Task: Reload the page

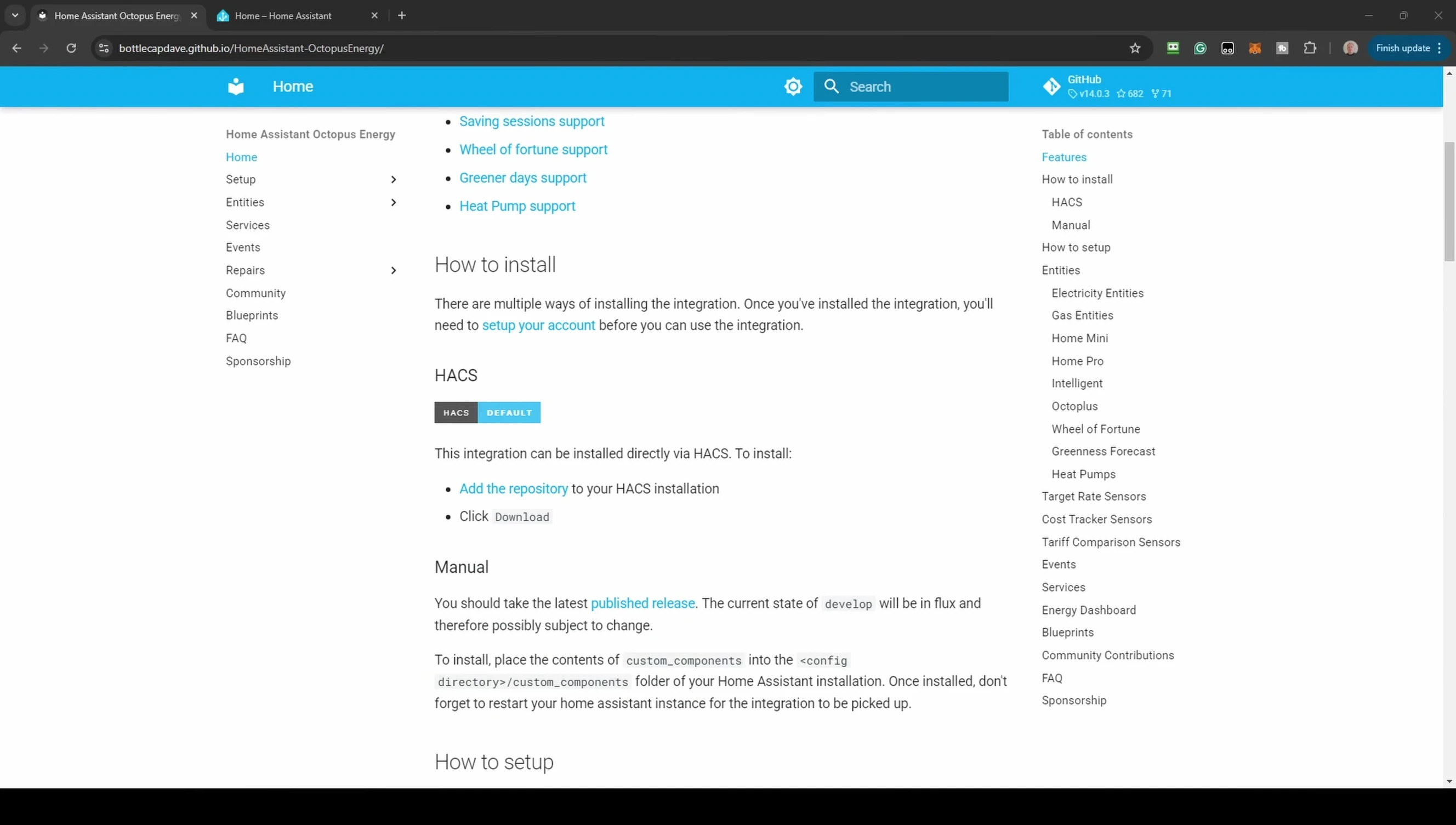Action: click(x=71, y=48)
